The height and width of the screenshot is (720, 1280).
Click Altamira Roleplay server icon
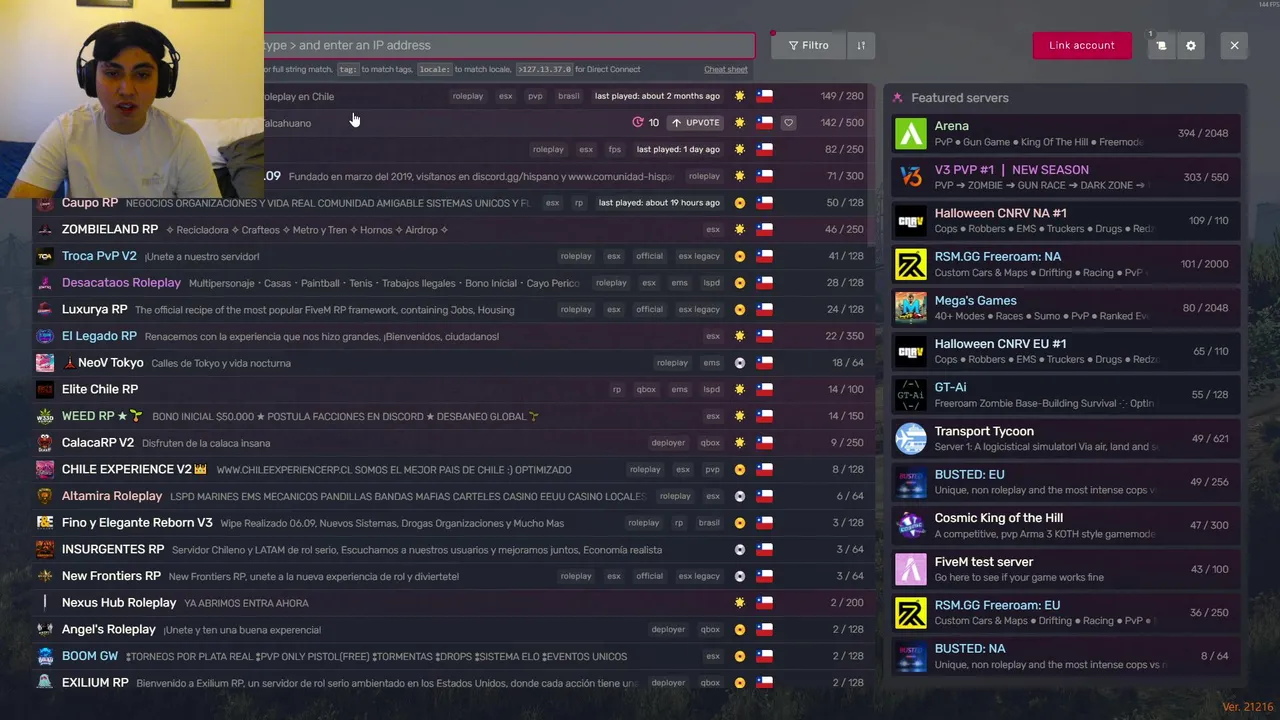(x=45, y=496)
